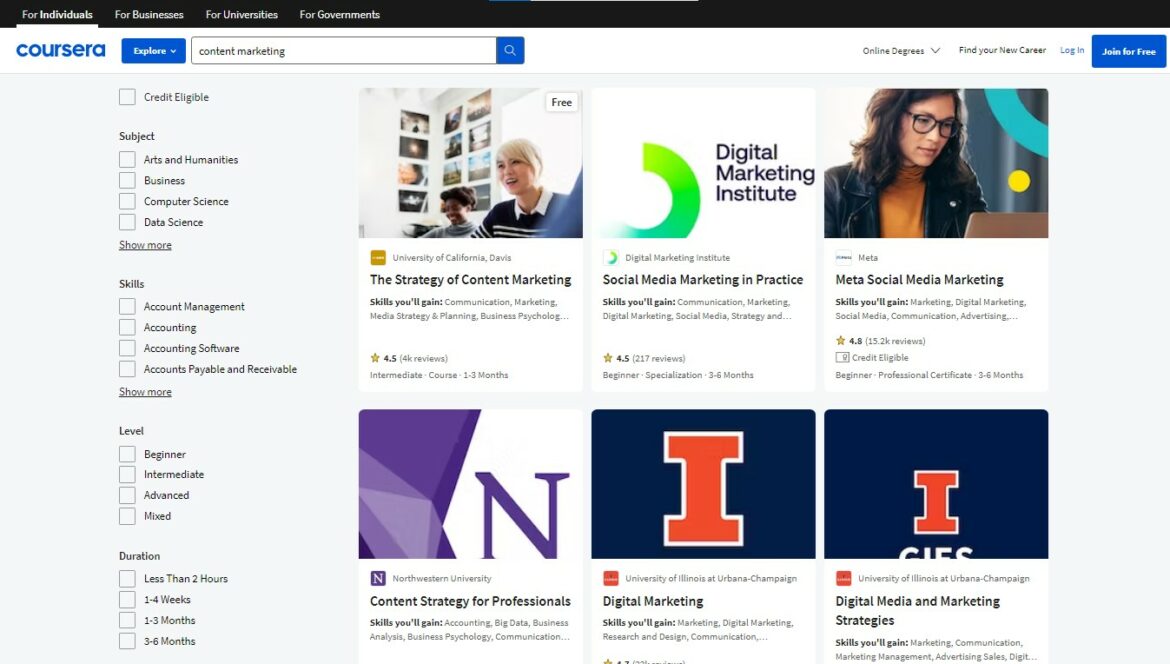Click the blue search magnifier button
The height and width of the screenshot is (664, 1170).
click(x=510, y=50)
